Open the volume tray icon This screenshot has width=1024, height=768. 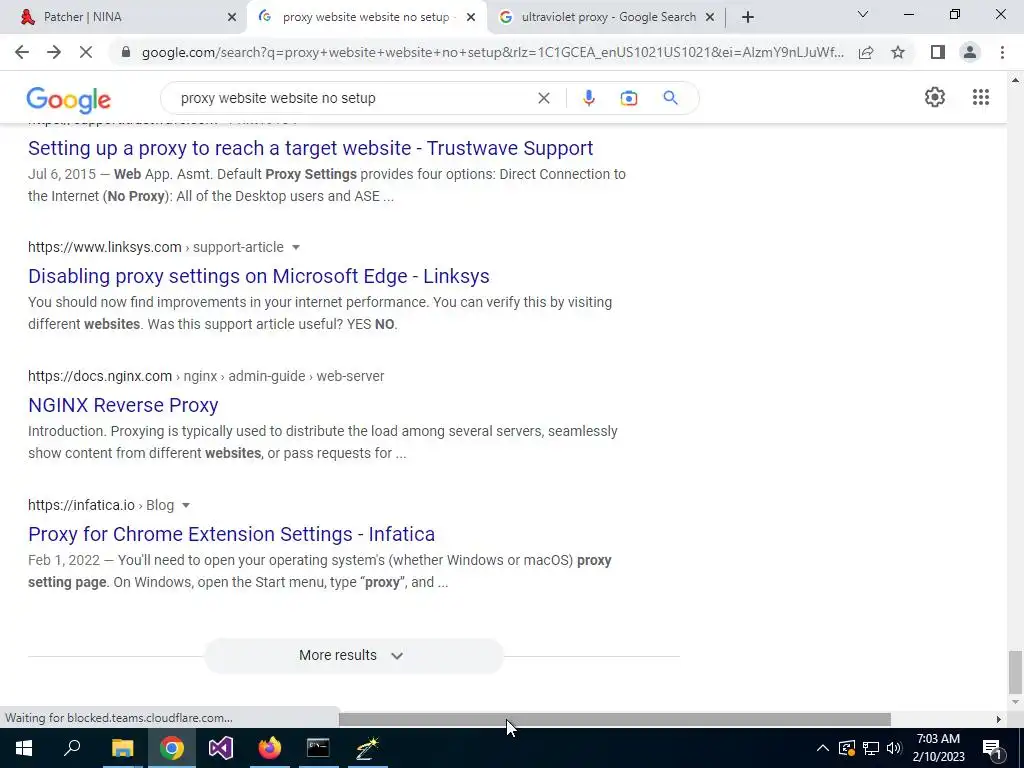point(894,748)
